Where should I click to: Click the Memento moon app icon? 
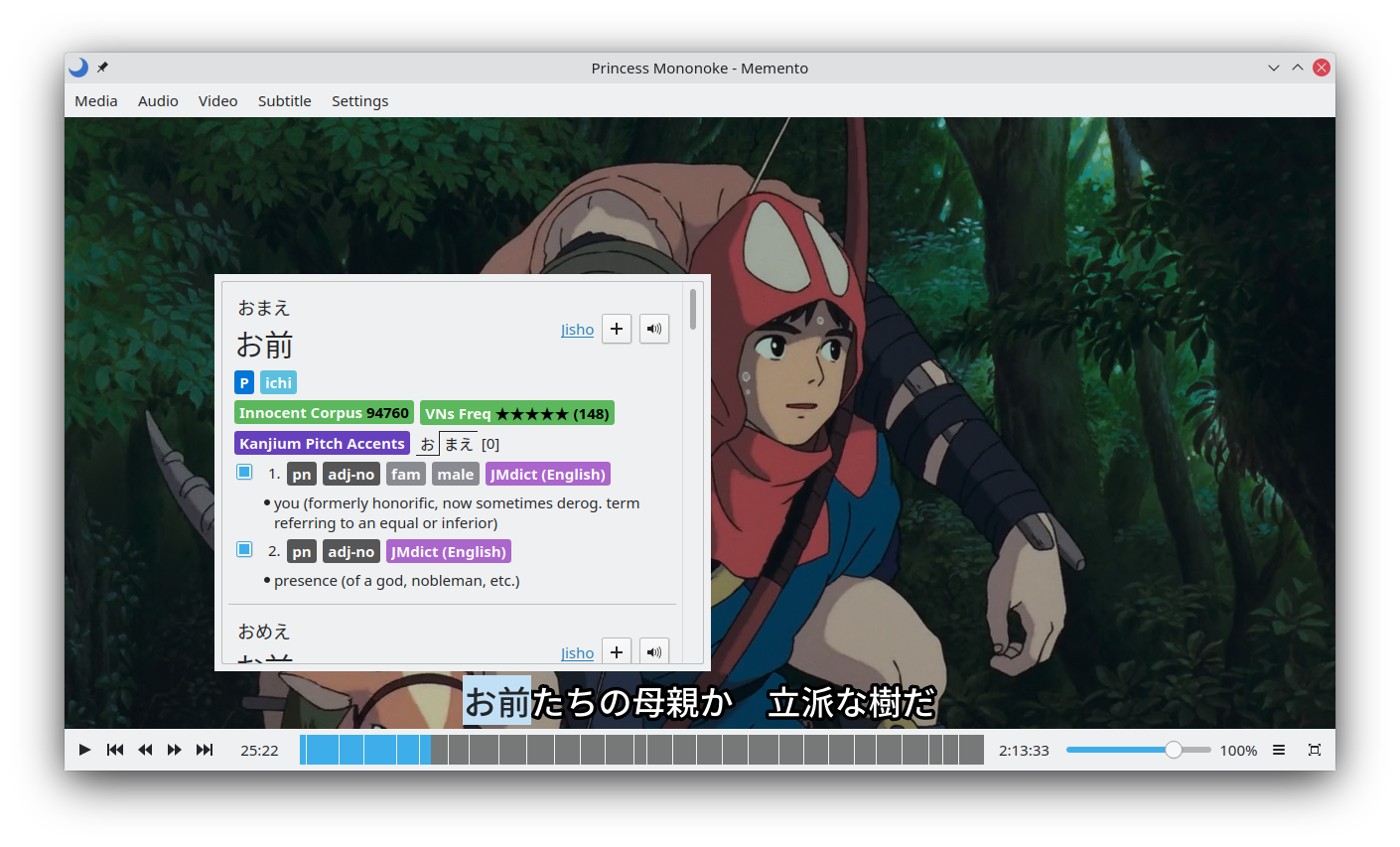(x=78, y=68)
